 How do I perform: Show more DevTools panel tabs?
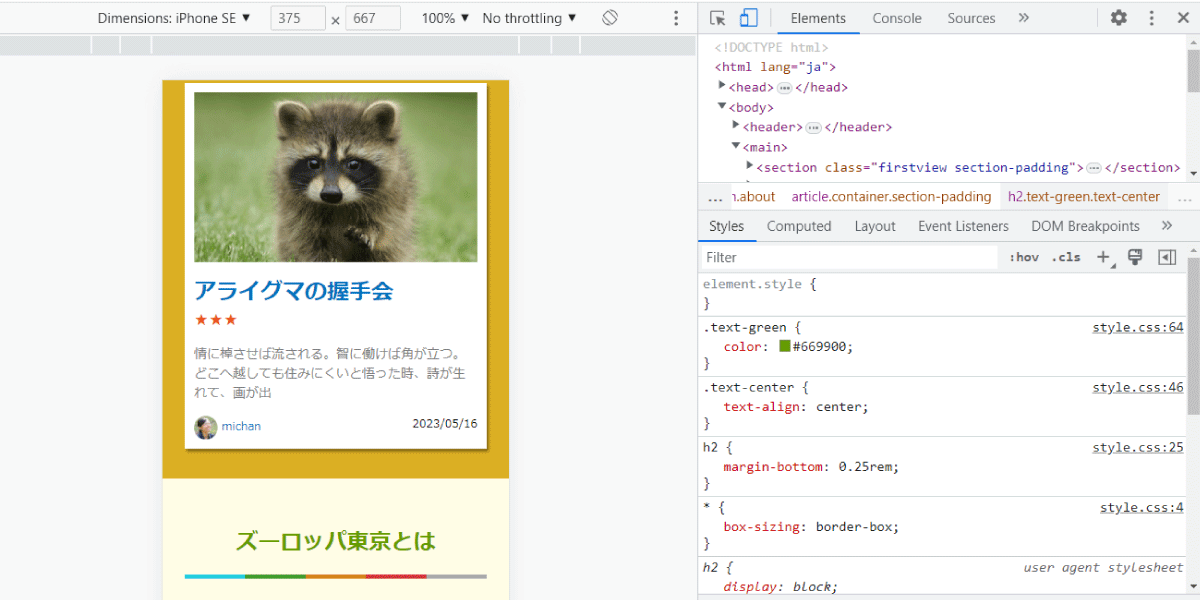[1024, 18]
